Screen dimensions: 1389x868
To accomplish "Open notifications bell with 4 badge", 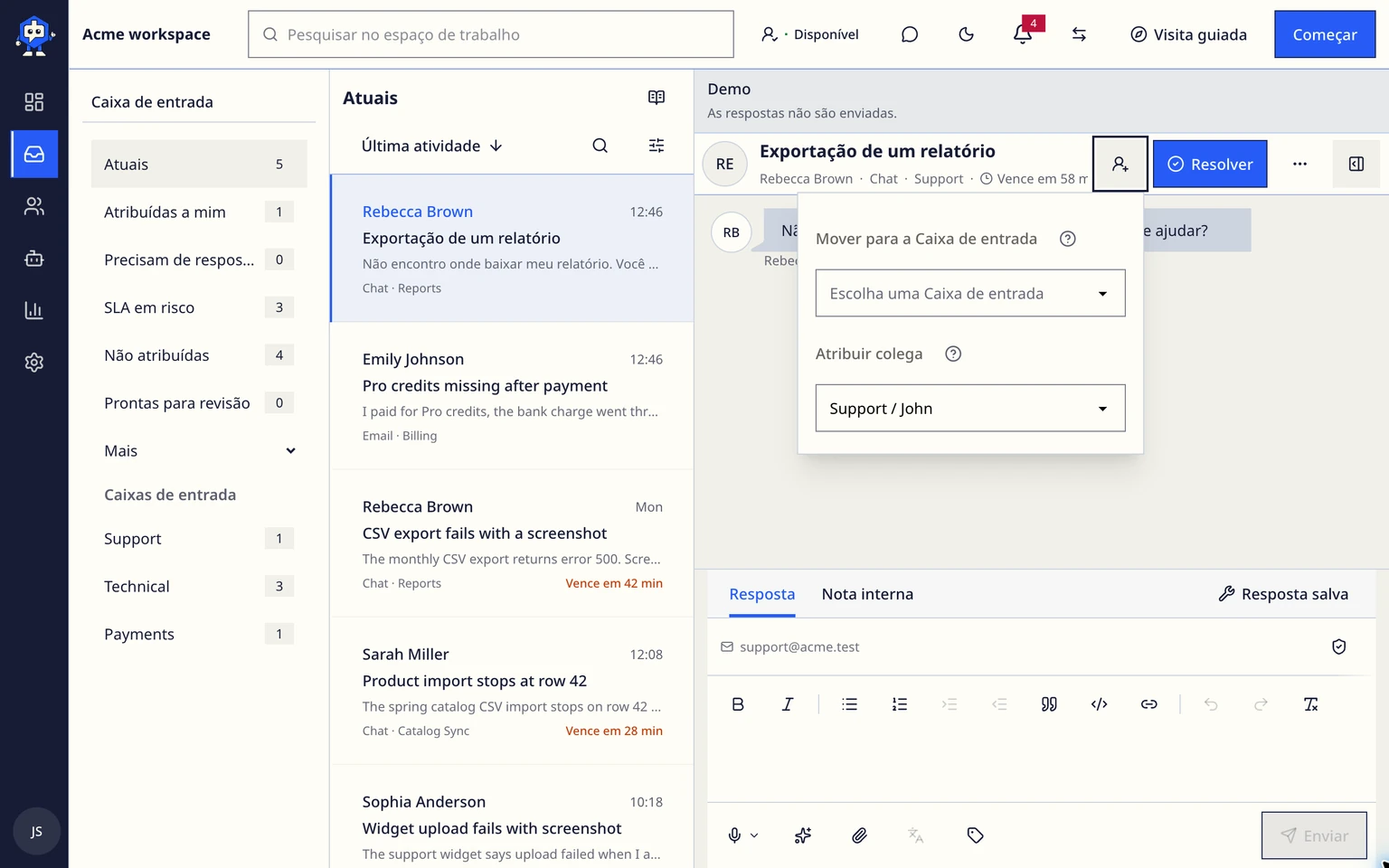I will coord(1023,34).
